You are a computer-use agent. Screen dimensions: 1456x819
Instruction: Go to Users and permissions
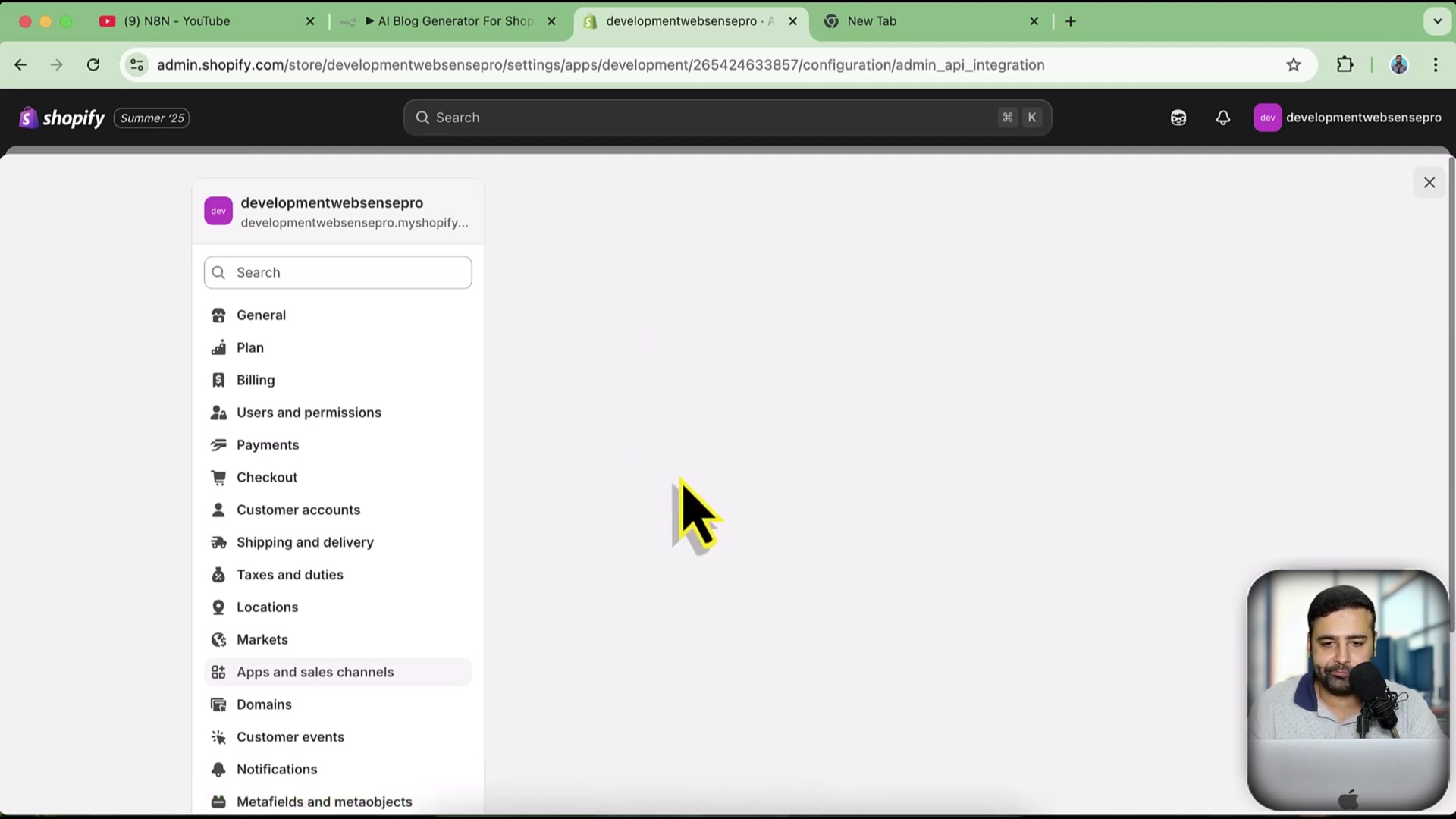pyautogui.click(x=309, y=413)
